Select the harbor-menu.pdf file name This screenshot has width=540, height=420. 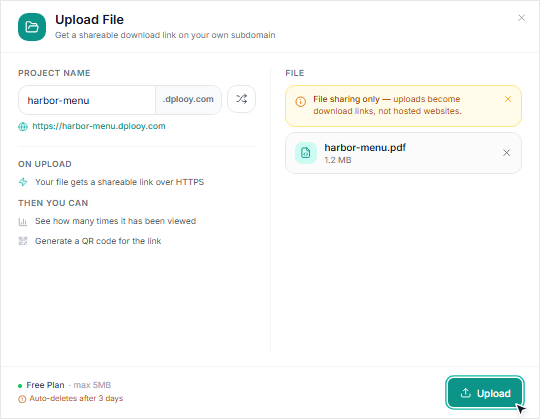(x=365, y=148)
